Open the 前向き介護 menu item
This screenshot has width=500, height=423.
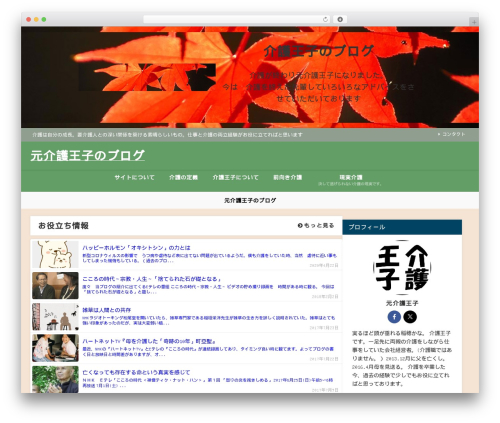287,177
